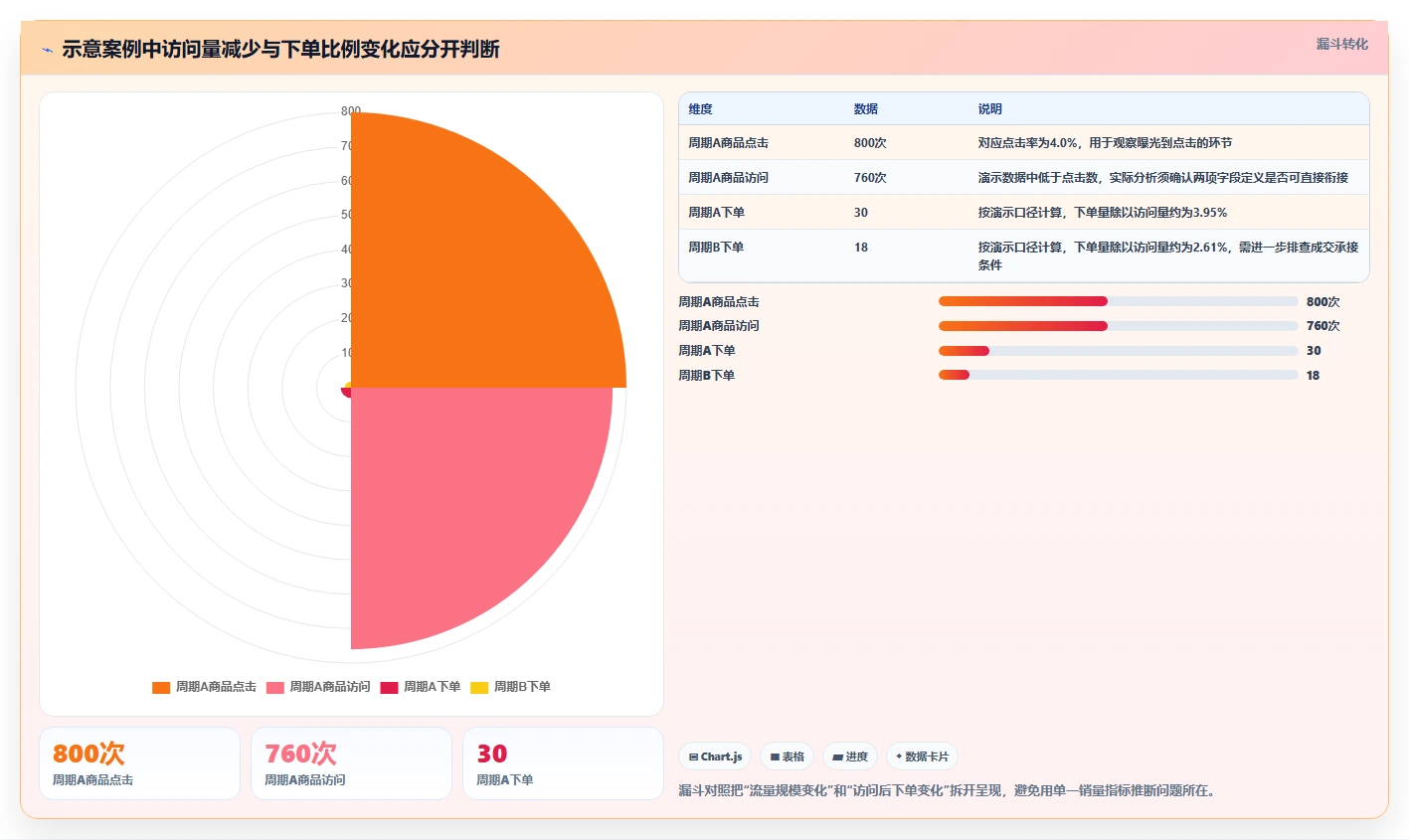Click the orange legend color swatch
This screenshot has height=840, width=1409.
[x=161, y=688]
